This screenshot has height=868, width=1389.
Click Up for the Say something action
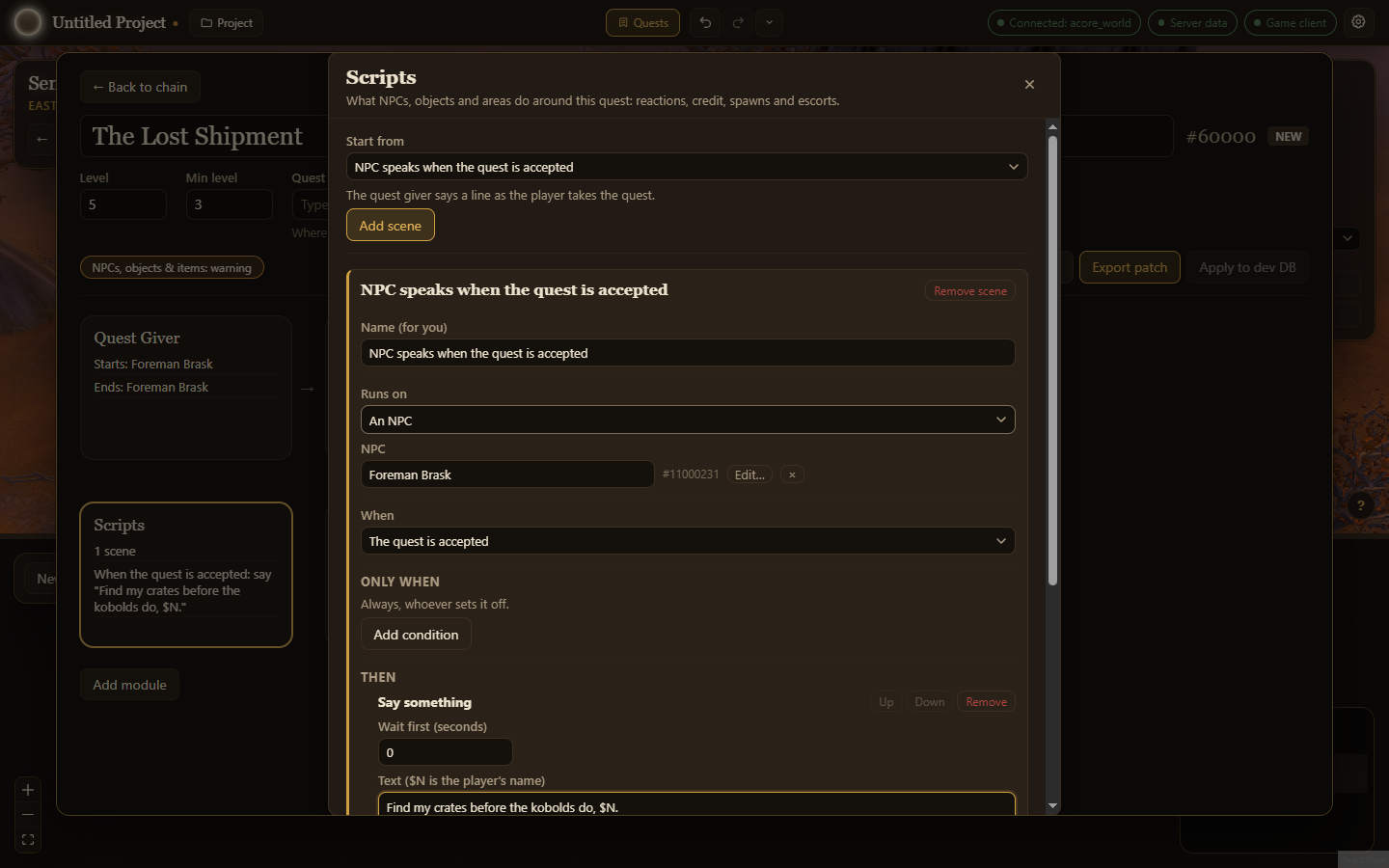tap(886, 702)
